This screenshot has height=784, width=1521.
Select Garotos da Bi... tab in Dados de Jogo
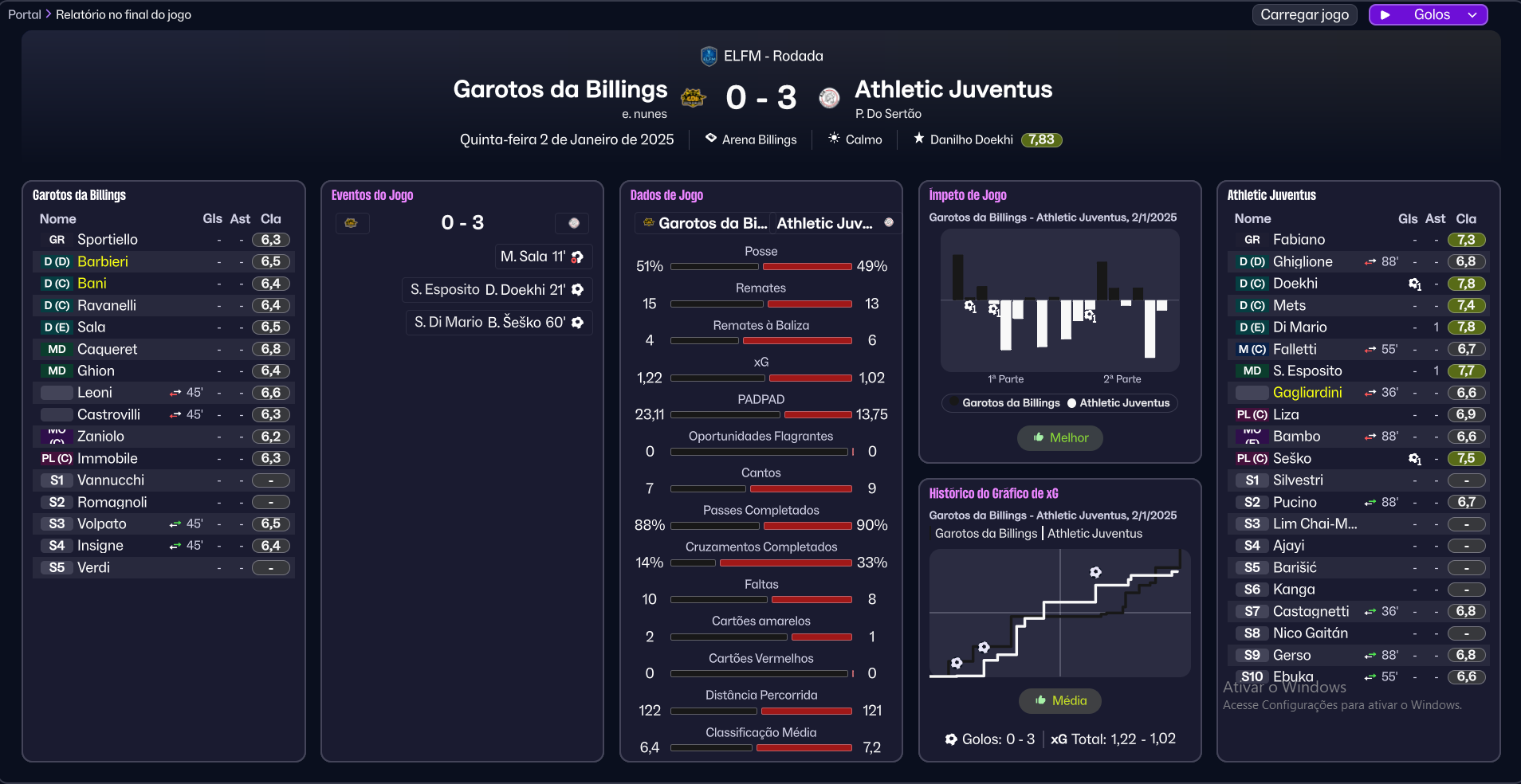click(x=705, y=224)
